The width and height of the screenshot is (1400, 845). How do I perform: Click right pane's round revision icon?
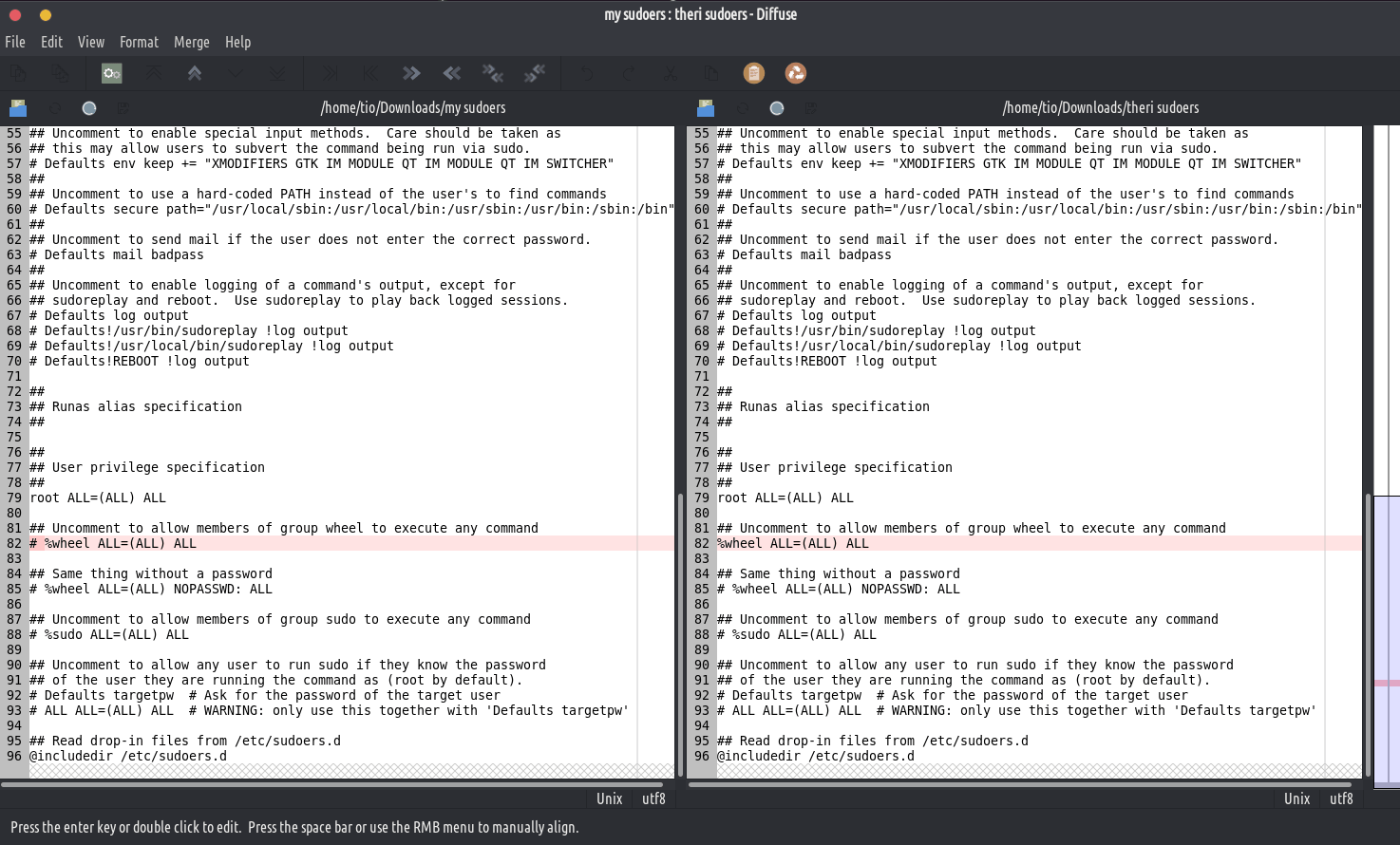tap(777, 108)
